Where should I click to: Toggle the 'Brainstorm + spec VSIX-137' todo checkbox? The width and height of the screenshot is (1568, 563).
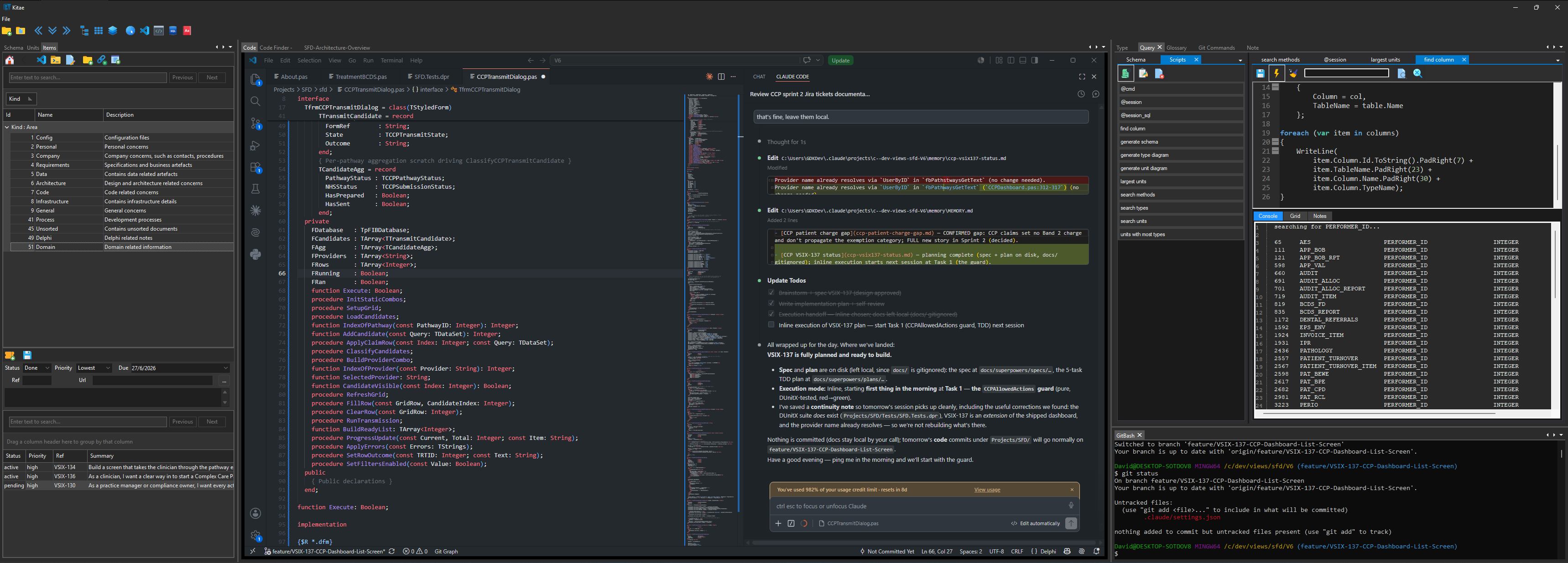pos(771,293)
